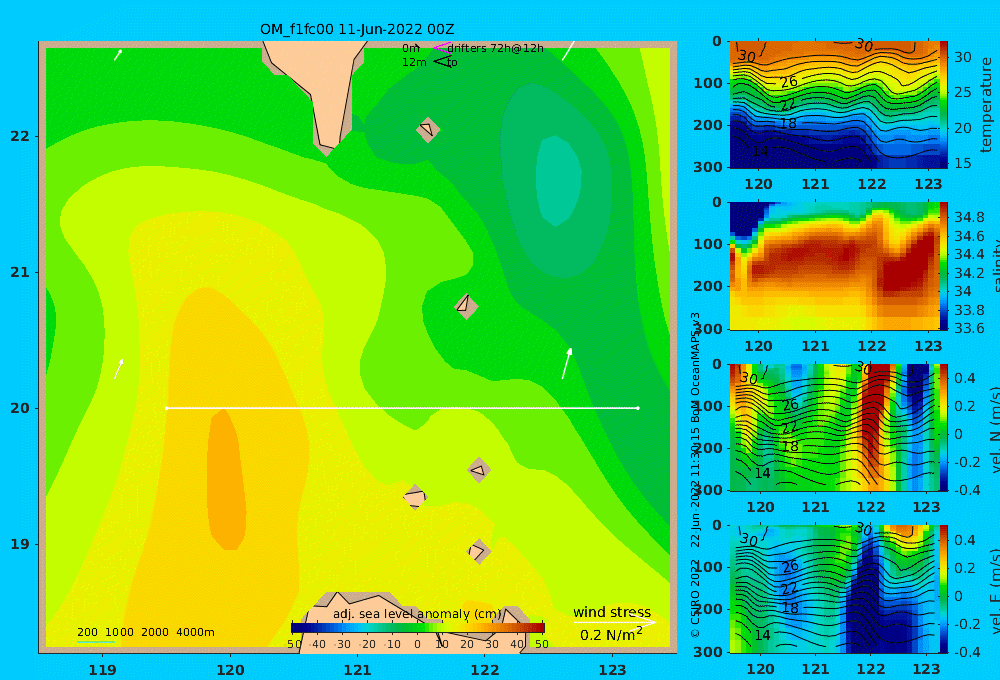
Task: Click the 'wind stress' legend label
Action: click(612, 612)
